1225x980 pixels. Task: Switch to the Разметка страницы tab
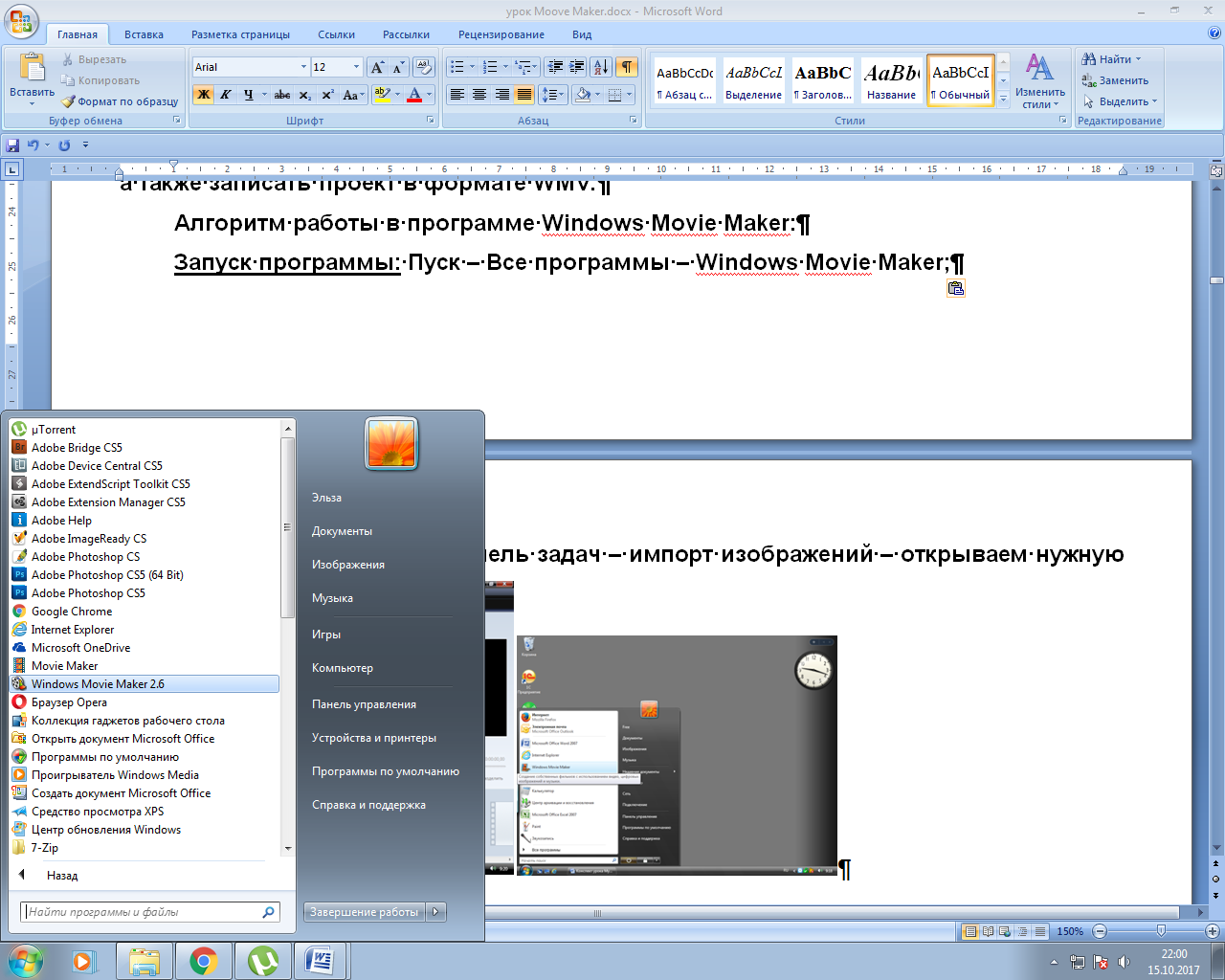pyautogui.click(x=240, y=34)
